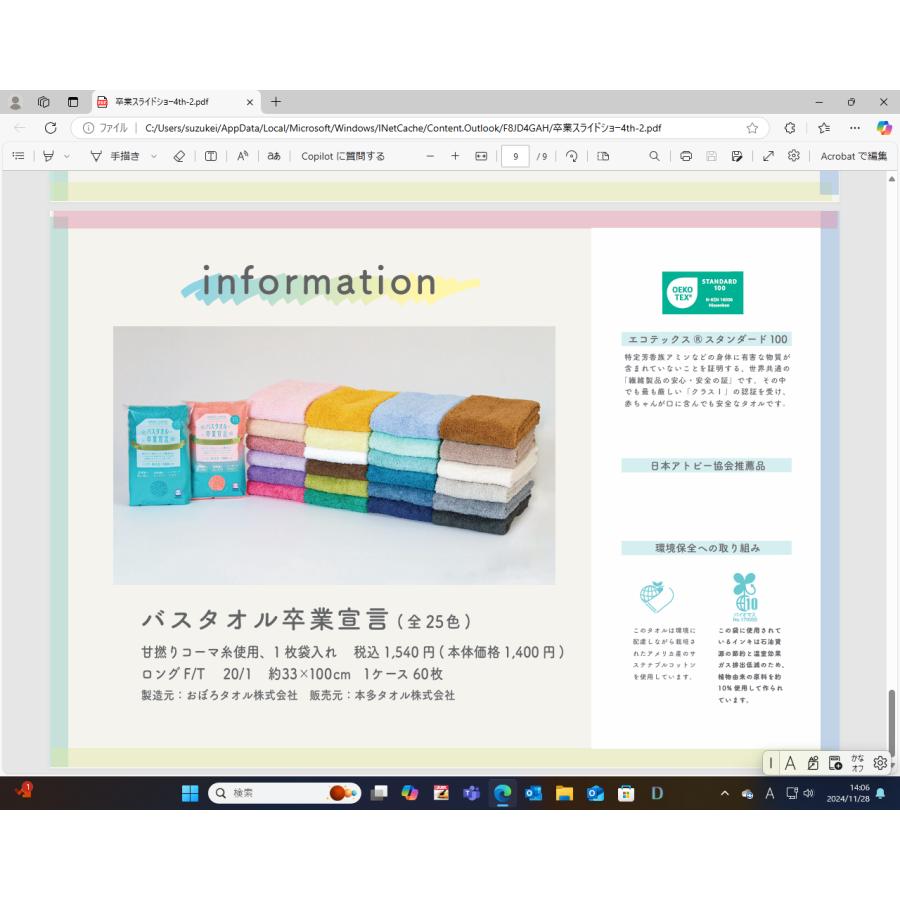Open the Print dialog via printer icon

point(686,156)
